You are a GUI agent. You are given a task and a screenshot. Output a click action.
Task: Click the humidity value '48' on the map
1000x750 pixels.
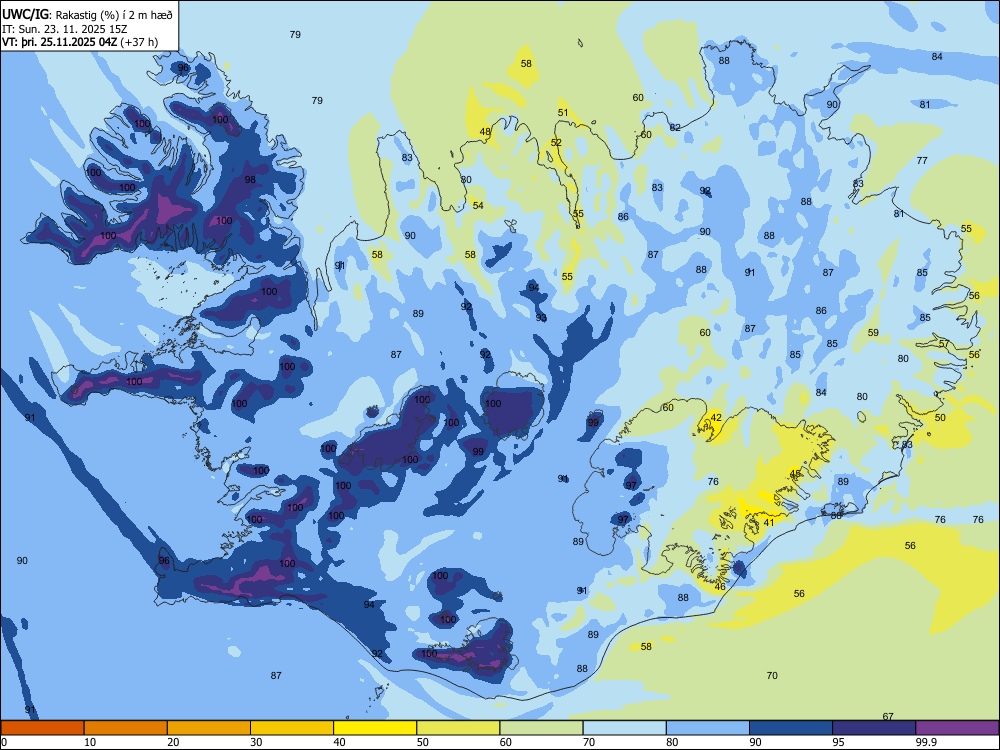[485, 132]
